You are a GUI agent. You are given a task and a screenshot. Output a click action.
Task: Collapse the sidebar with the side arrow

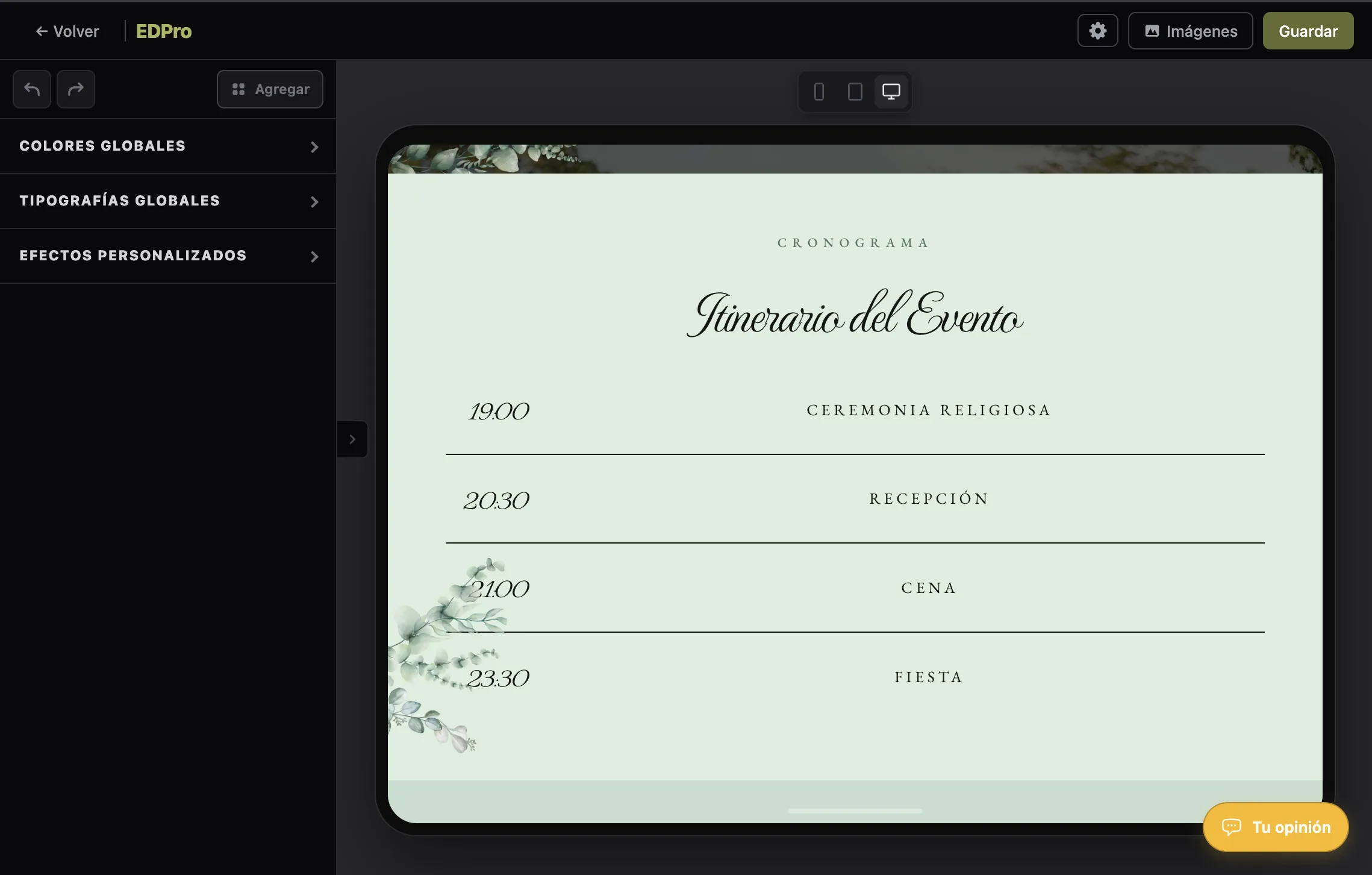tap(352, 439)
